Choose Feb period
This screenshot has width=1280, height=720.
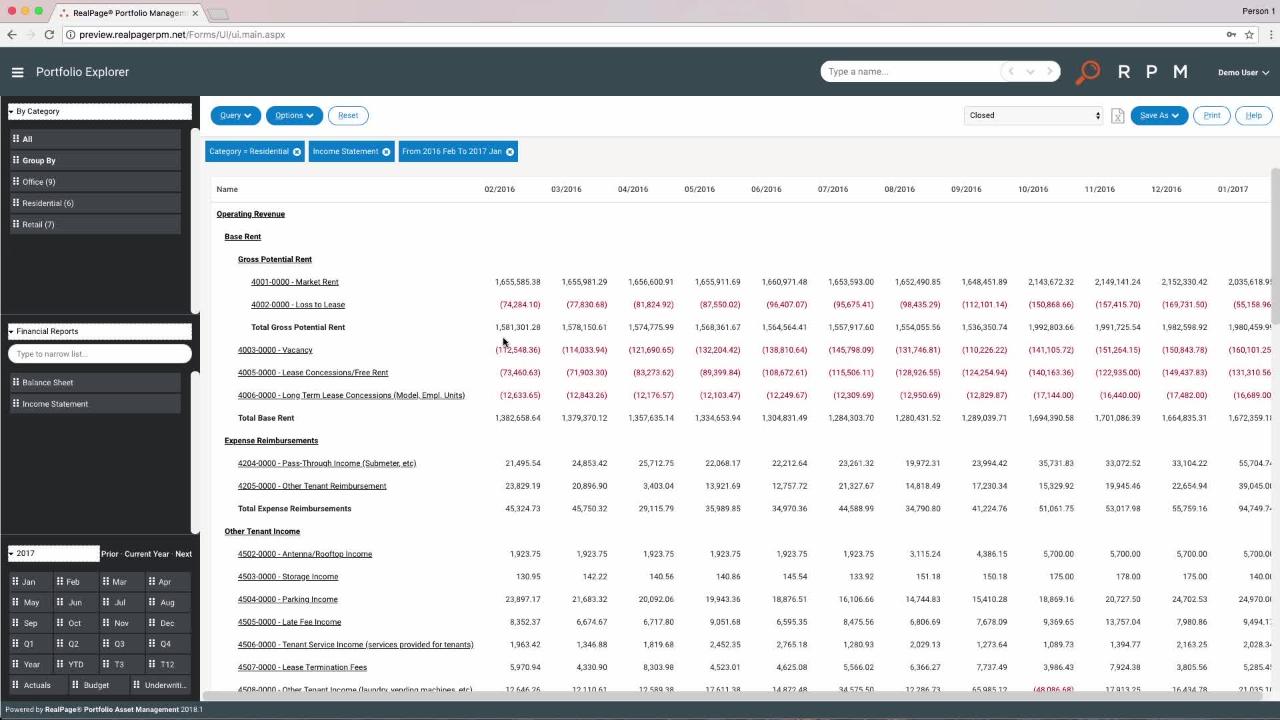coord(75,582)
